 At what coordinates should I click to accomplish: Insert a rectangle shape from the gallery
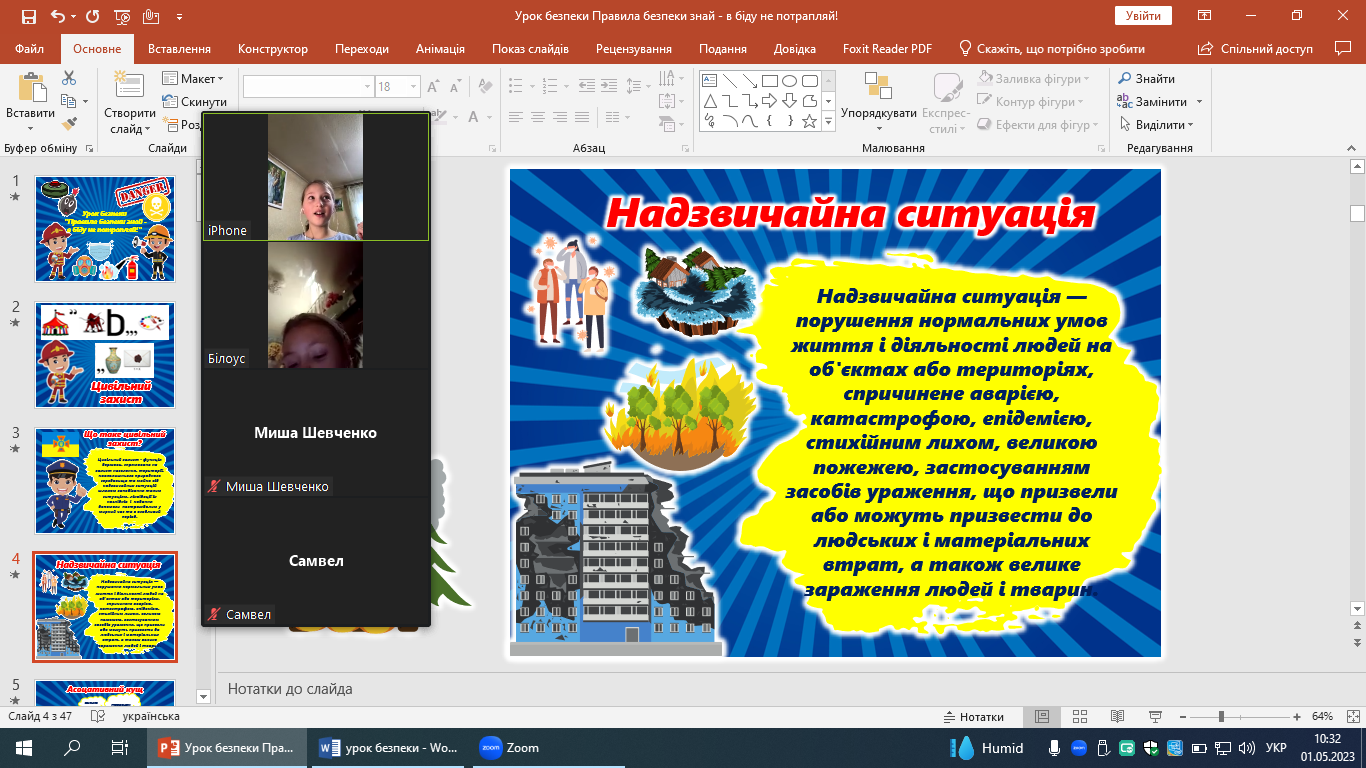pyautogui.click(x=770, y=81)
